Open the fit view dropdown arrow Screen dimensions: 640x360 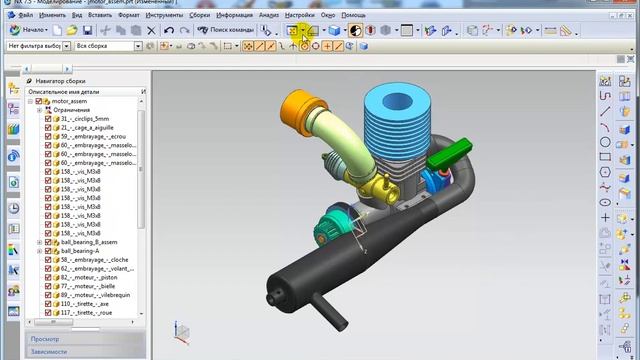[x=303, y=30]
